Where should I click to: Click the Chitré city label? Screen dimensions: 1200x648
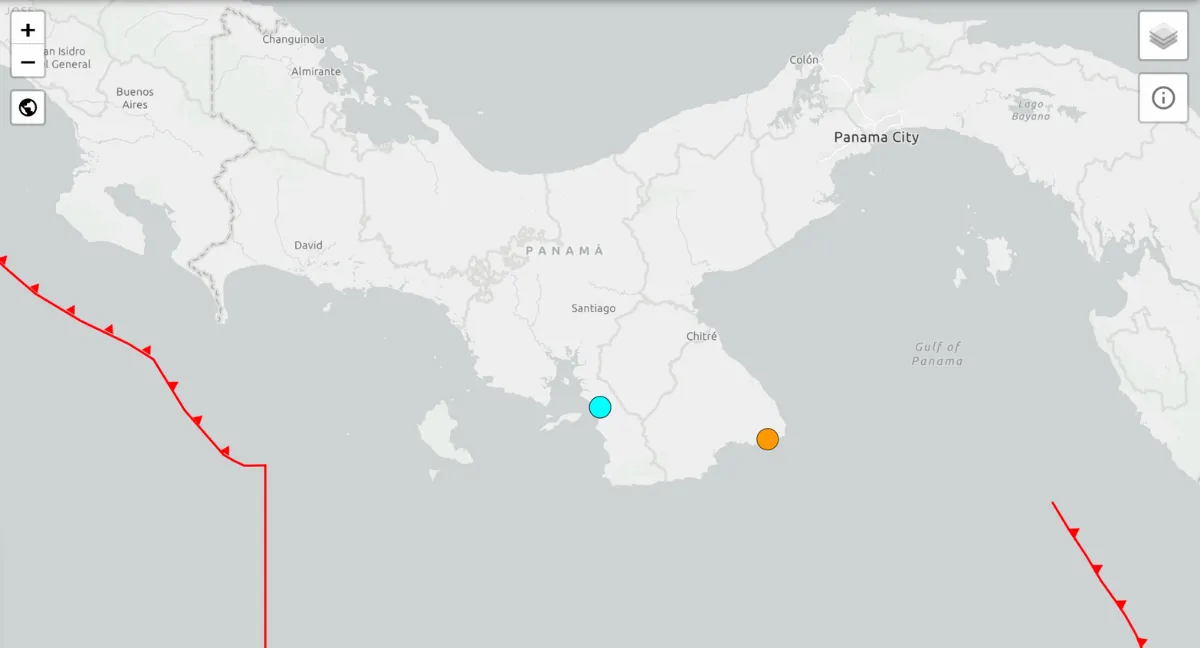click(x=702, y=337)
